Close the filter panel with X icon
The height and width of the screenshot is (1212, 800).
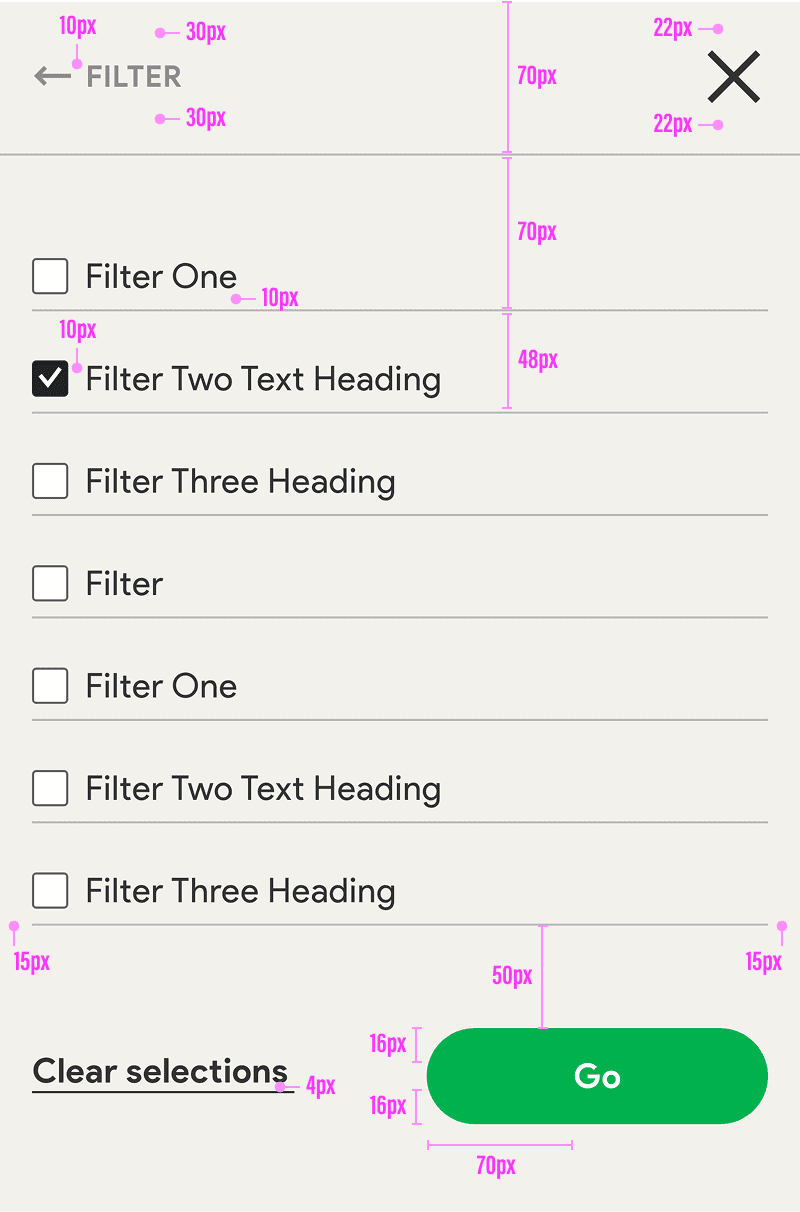734,77
